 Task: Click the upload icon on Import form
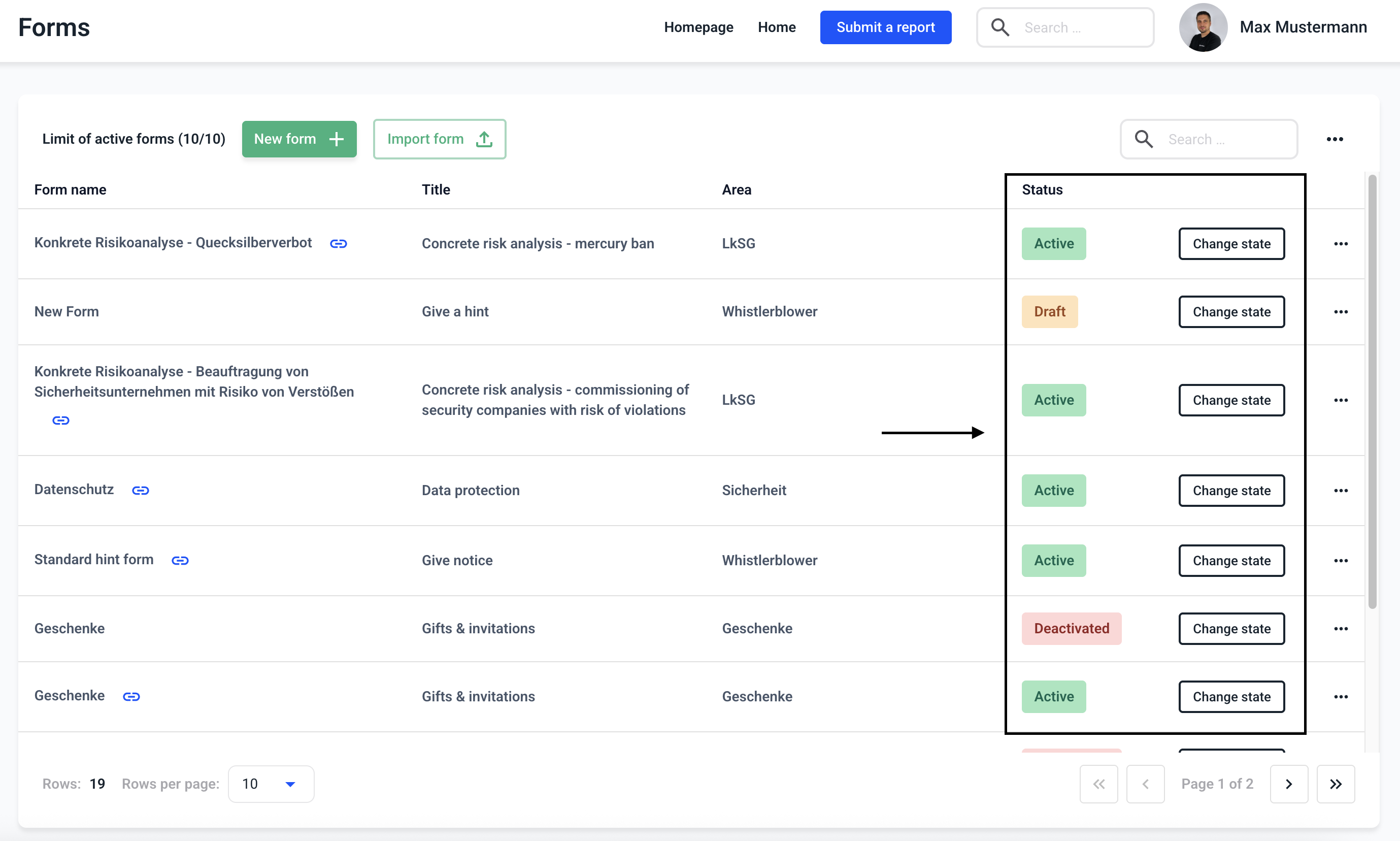(484, 139)
